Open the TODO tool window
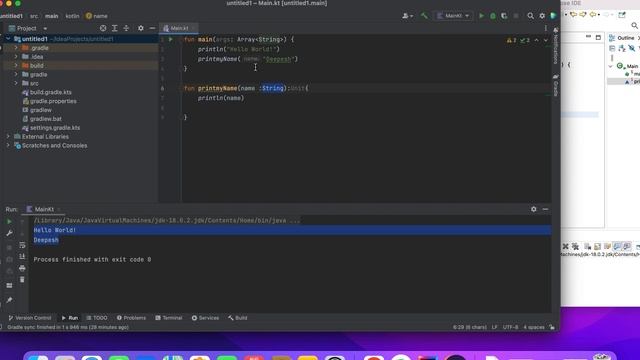640x360 pixels. (97, 318)
